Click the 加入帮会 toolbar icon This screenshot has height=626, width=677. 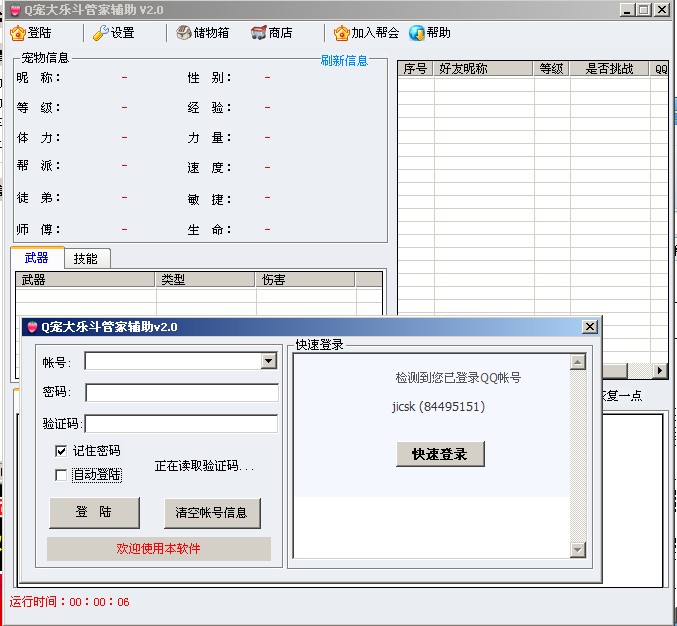(341, 33)
